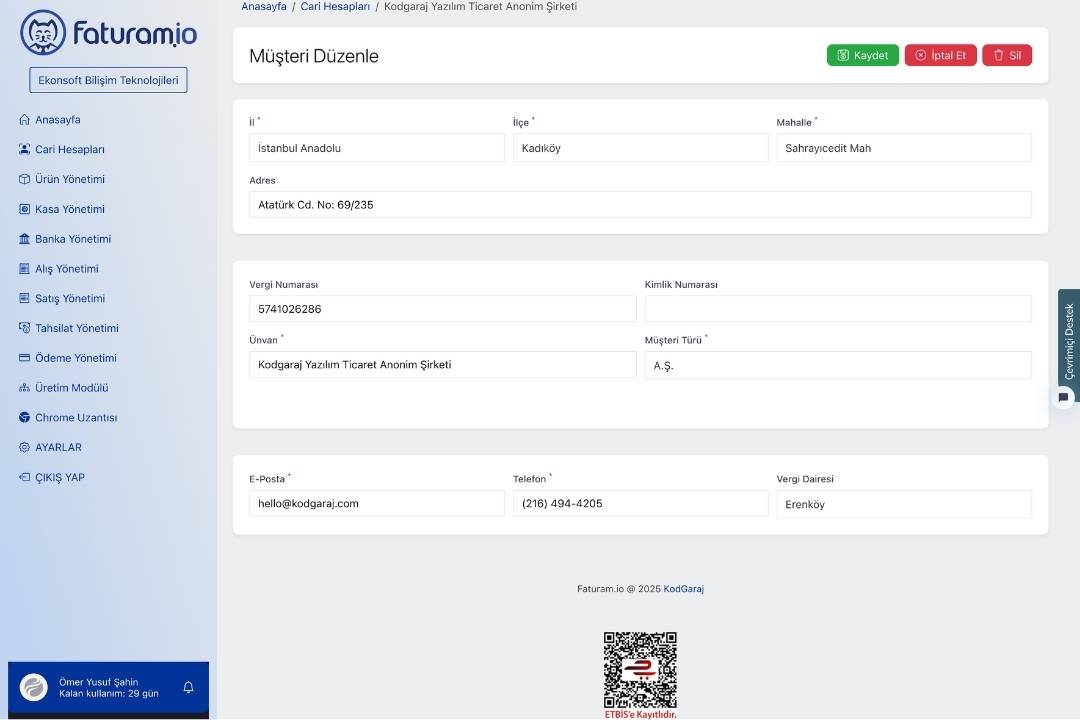This screenshot has width=1080, height=720.
Task: Click the Ödeme Yönetimi card icon
Action: point(25,358)
